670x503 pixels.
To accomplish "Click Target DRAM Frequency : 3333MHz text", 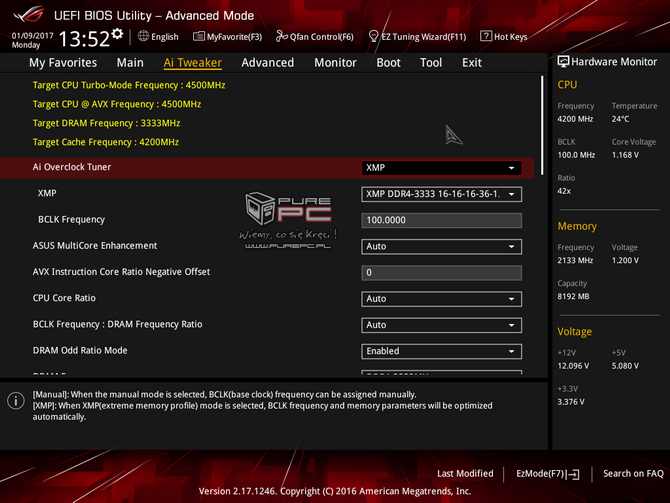I will pos(106,123).
